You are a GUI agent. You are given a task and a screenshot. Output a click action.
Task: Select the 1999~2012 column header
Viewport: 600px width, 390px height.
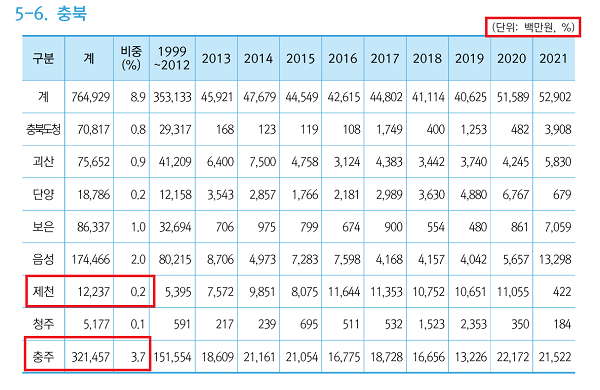click(x=172, y=58)
